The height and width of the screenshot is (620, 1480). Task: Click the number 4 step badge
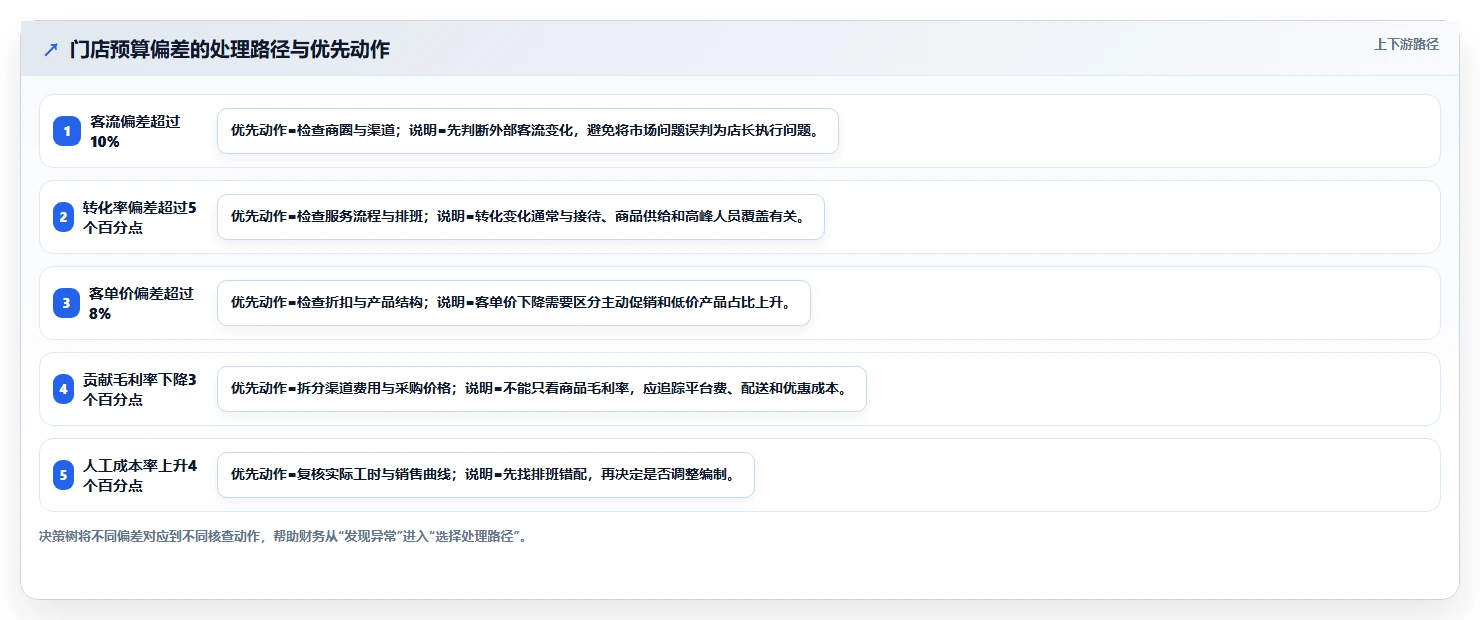(x=63, y=389)
